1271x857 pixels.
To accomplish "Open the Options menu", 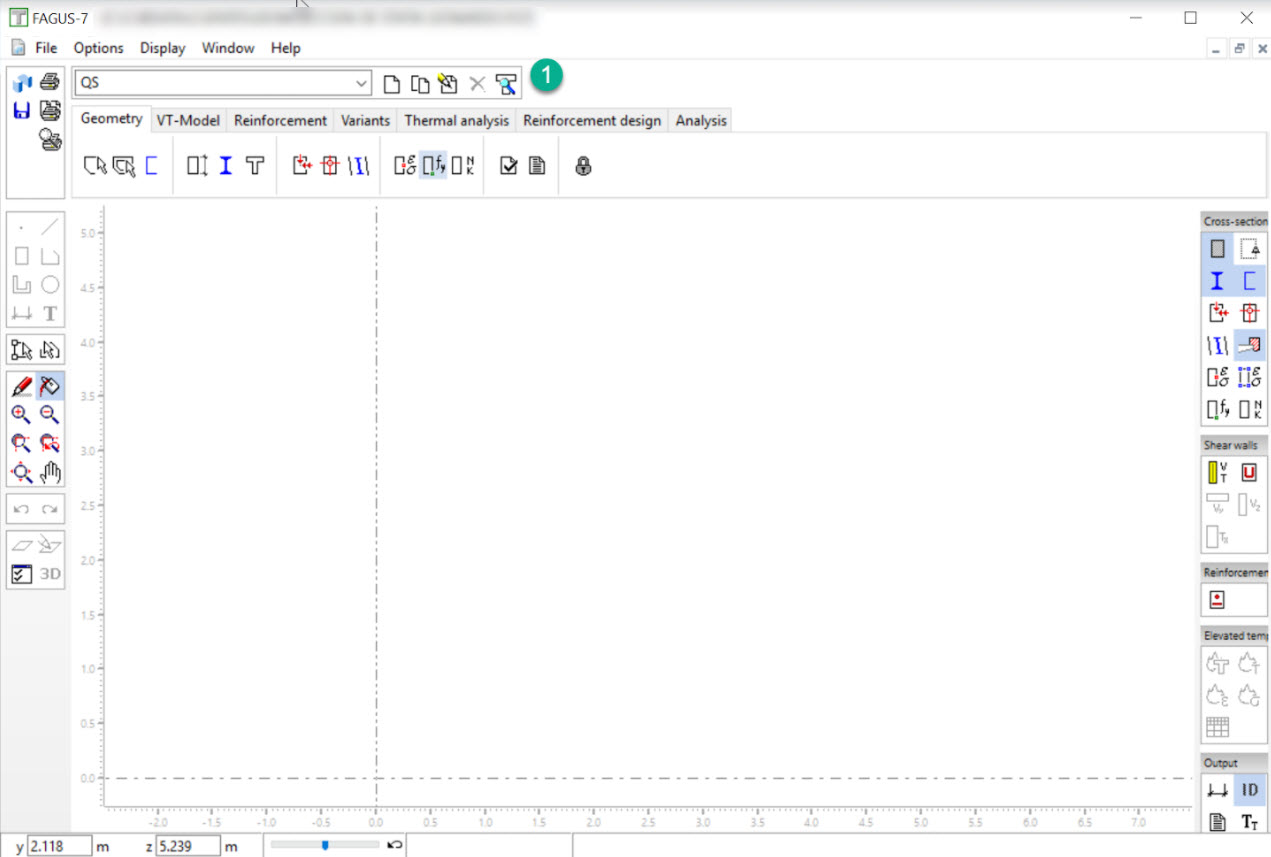I will pyautogui.click(x=98, y=48).
